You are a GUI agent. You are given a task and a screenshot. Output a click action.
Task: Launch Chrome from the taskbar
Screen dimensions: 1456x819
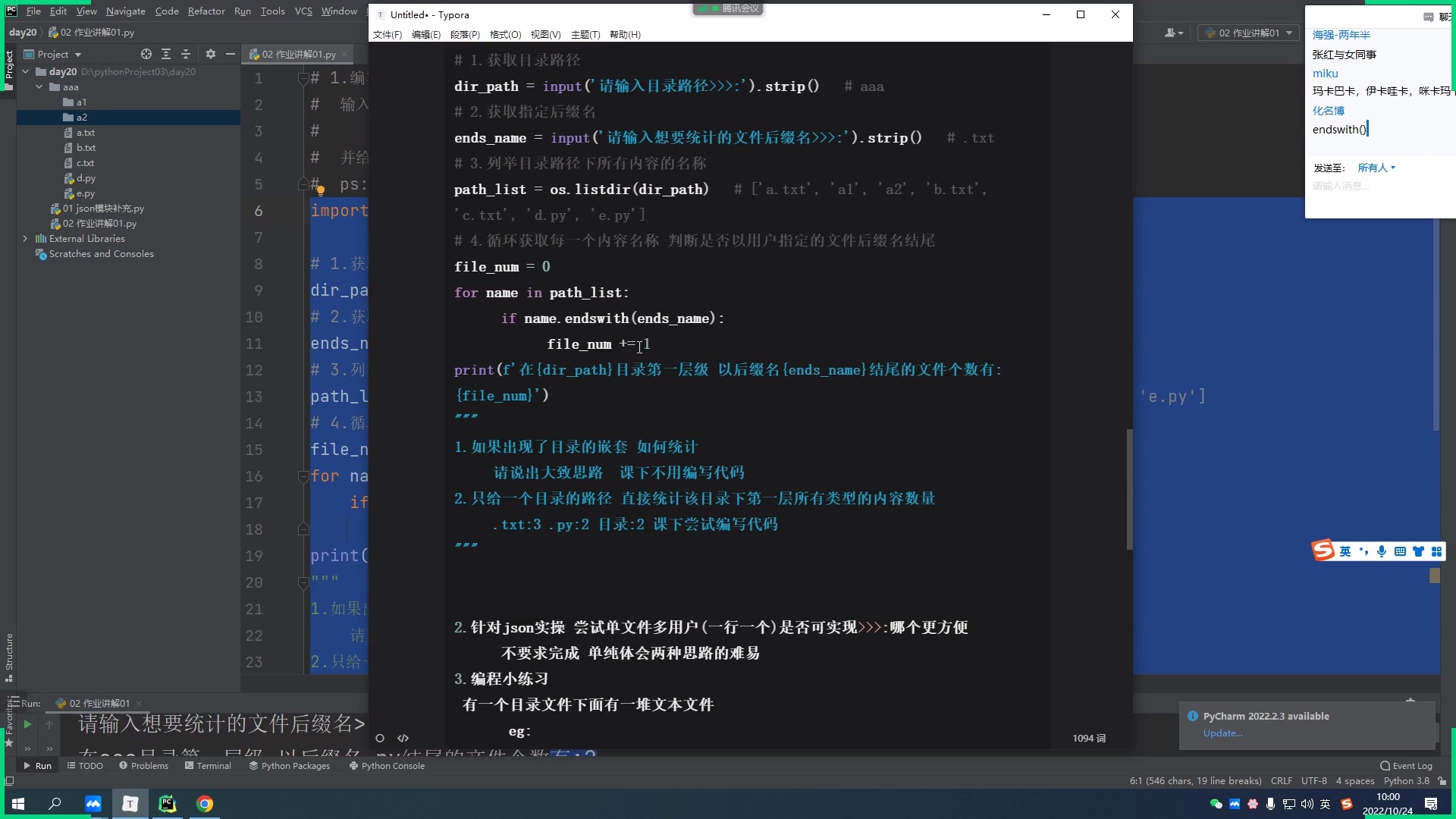click(205, 804)
